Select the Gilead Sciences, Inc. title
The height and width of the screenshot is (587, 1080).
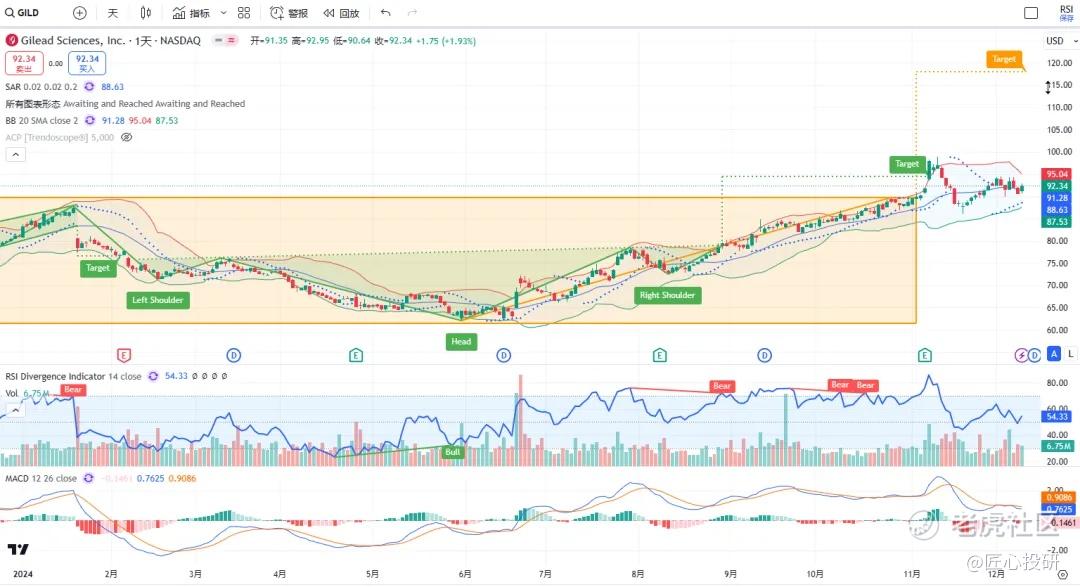tap(73, 41)
